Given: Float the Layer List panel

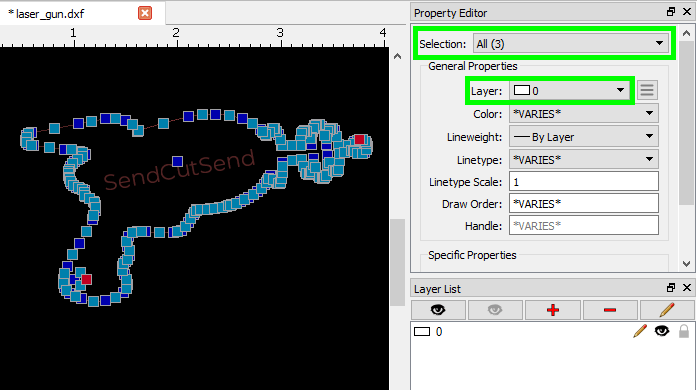Looking at the screenshot, I should 671,288.
